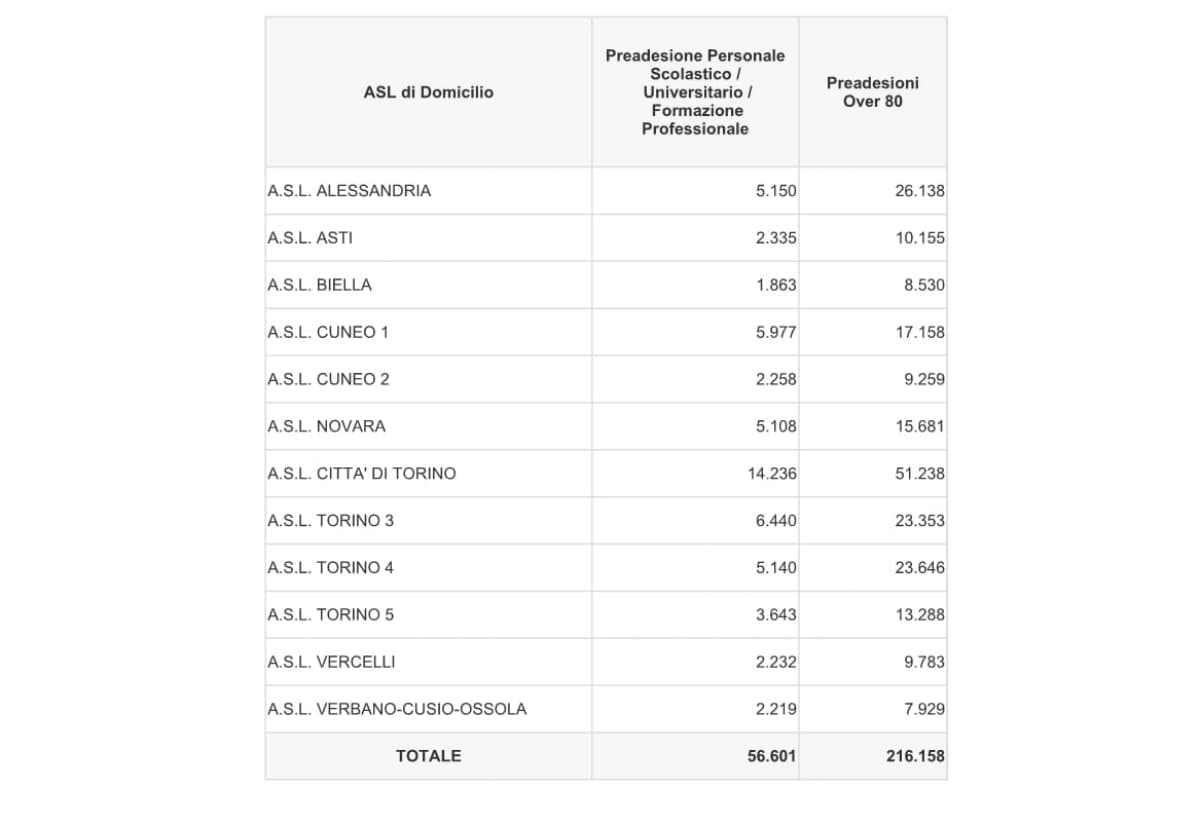Image resolution: width=1200 pixels, height=826 pixels.
Task: Select the A.S.L. TORINO 5 row label
Action: [x=330, y=614]
